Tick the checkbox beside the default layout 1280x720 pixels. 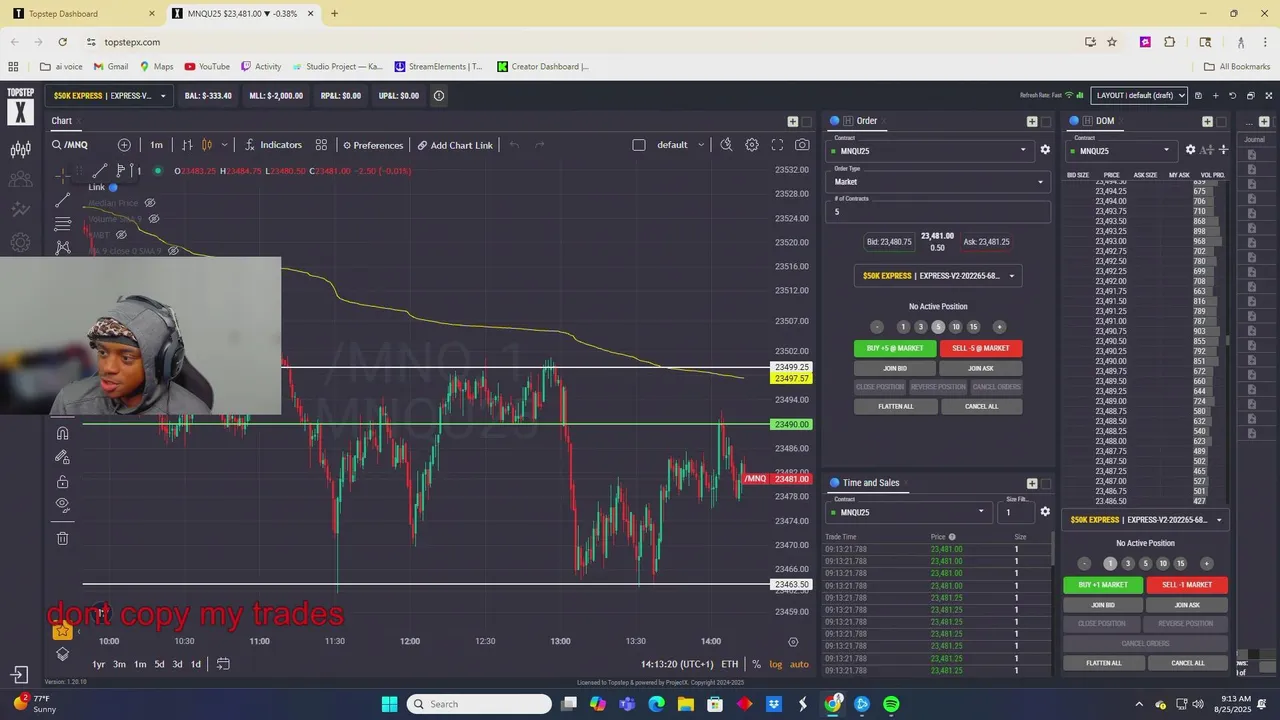639,145
